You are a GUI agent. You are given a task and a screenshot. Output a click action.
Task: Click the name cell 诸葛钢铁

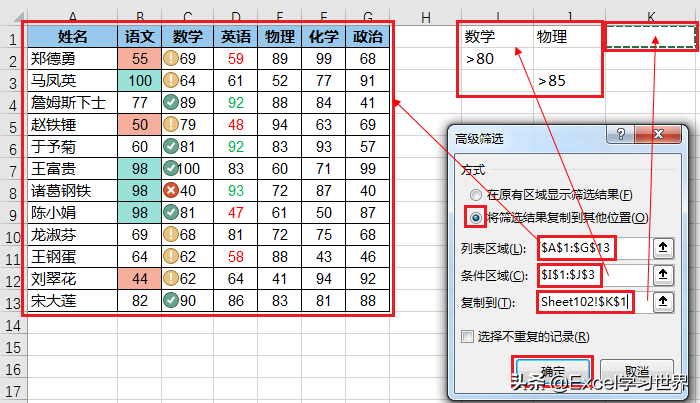click(x=72, y=191)
